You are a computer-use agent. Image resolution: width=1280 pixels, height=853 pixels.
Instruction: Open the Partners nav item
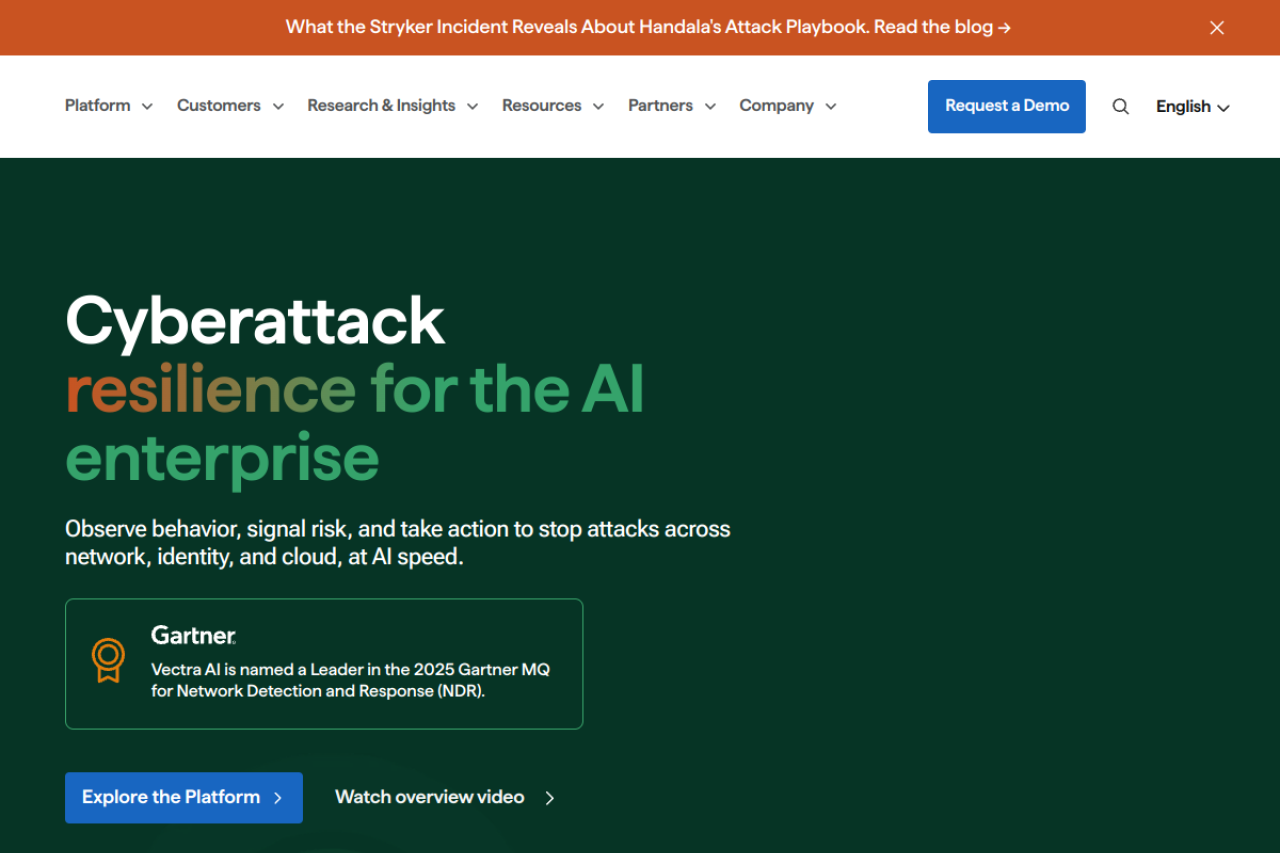click(660, 105)
